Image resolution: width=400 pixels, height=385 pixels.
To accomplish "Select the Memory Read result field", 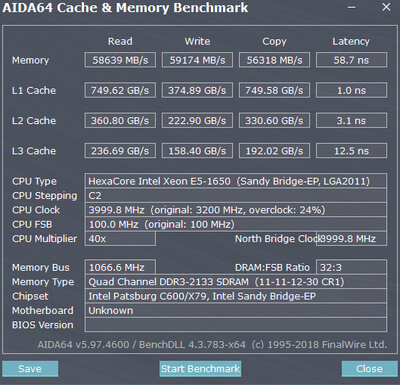I will point(120,60).
